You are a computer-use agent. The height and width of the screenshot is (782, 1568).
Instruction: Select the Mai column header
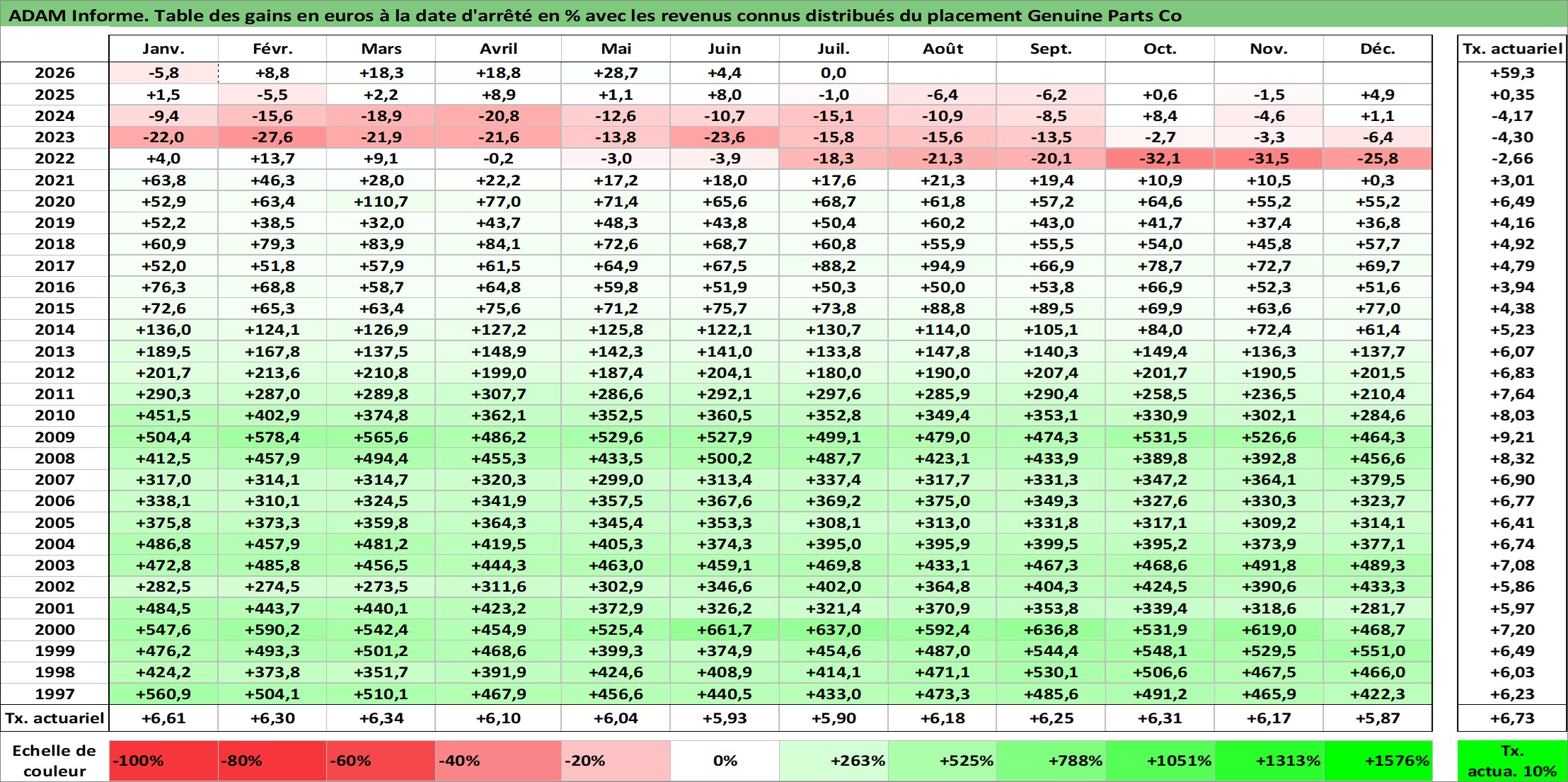point(616,49)
